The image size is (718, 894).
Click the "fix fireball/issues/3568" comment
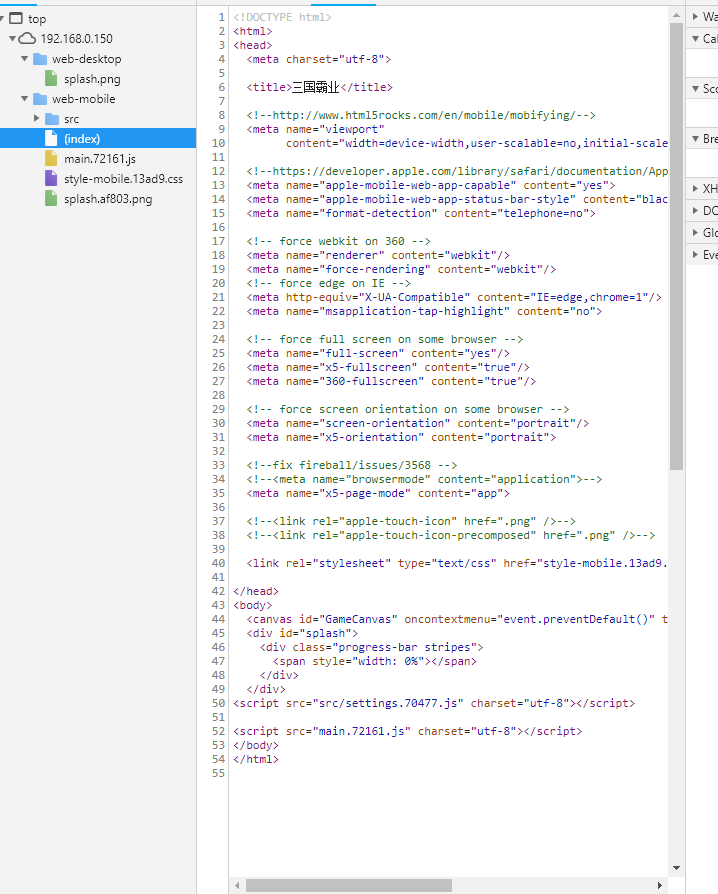(x=352, y=465)
